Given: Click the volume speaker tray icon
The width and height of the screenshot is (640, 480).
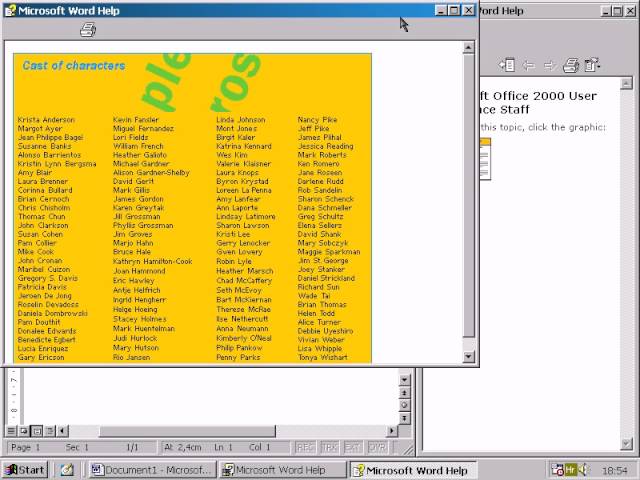Looking at the screenshot, I should click(582, 470).
